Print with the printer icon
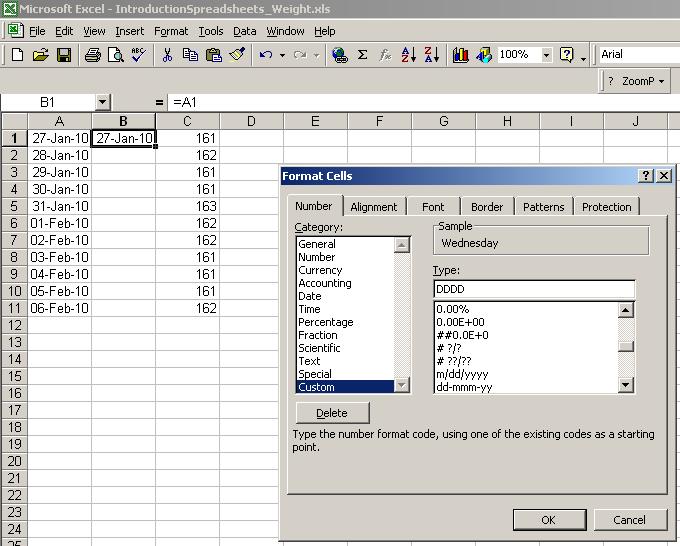Screen dimensions: 680x546 point(93,55)
